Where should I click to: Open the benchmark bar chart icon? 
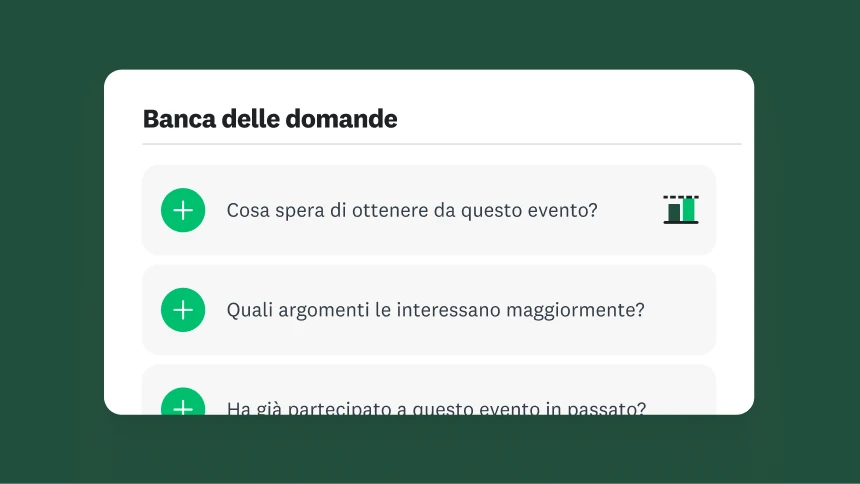point(681,210)
